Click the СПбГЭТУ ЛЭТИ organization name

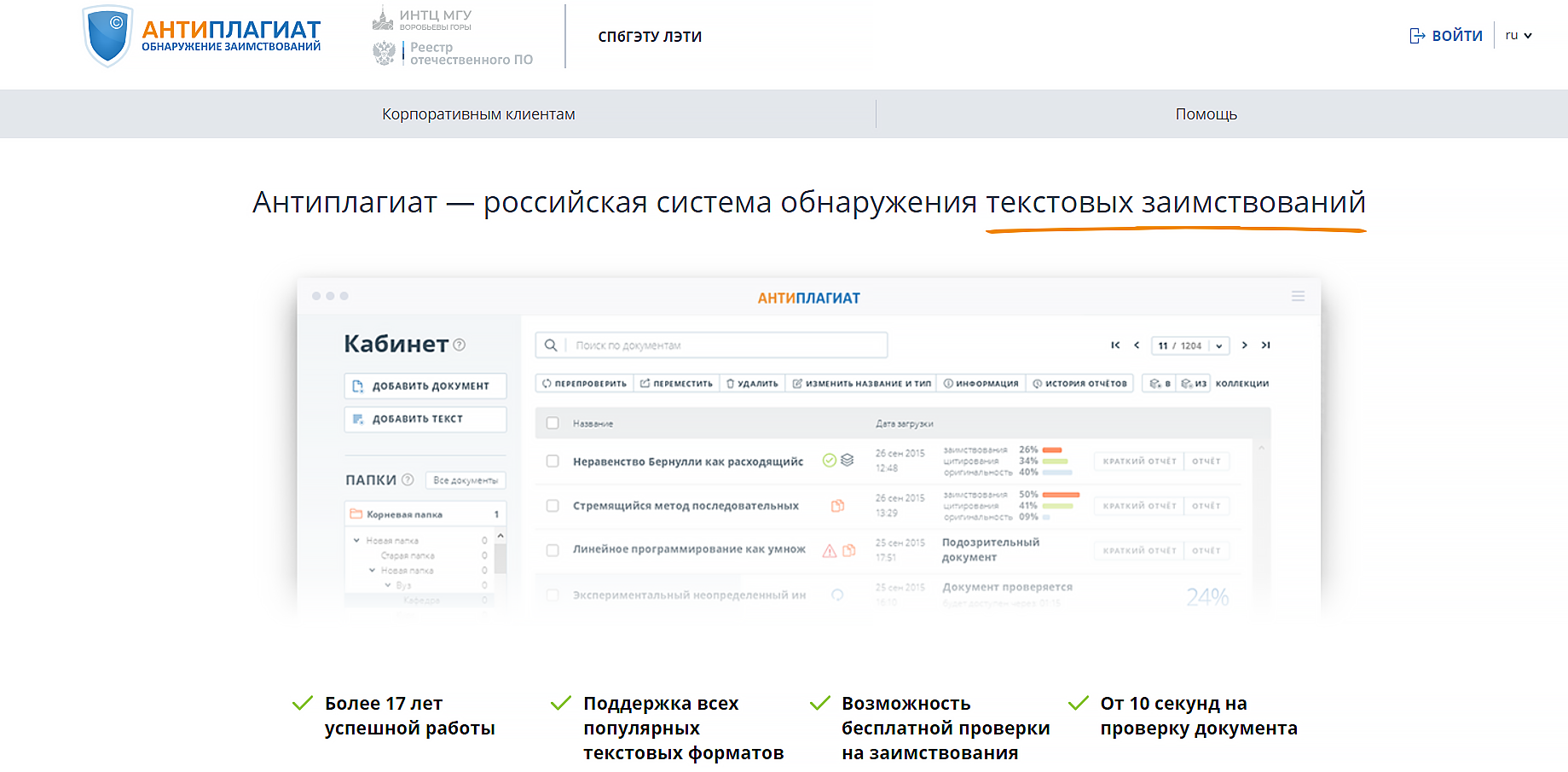[x=650, y=37]
